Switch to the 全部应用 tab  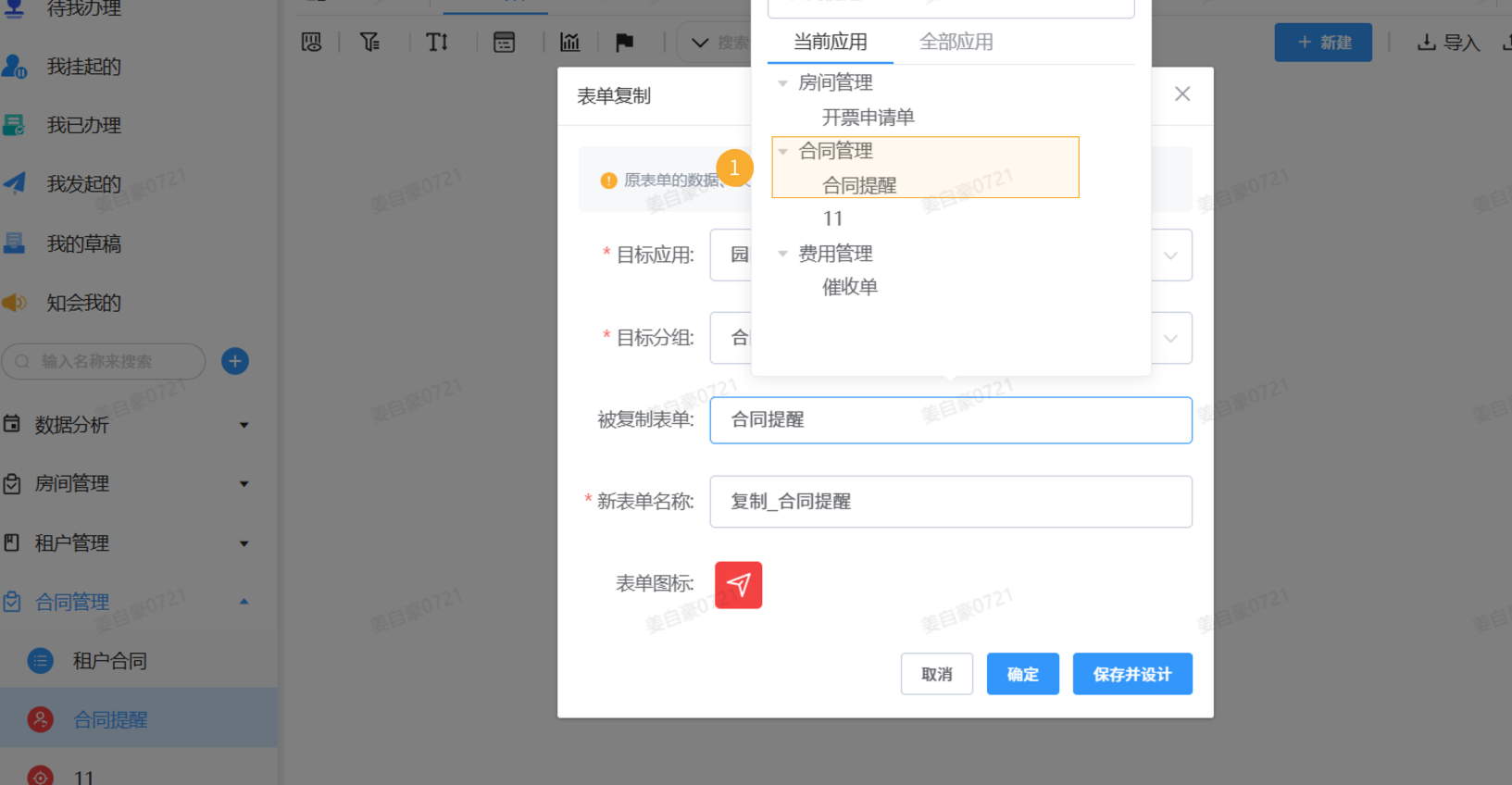click(x=956, y=42)
